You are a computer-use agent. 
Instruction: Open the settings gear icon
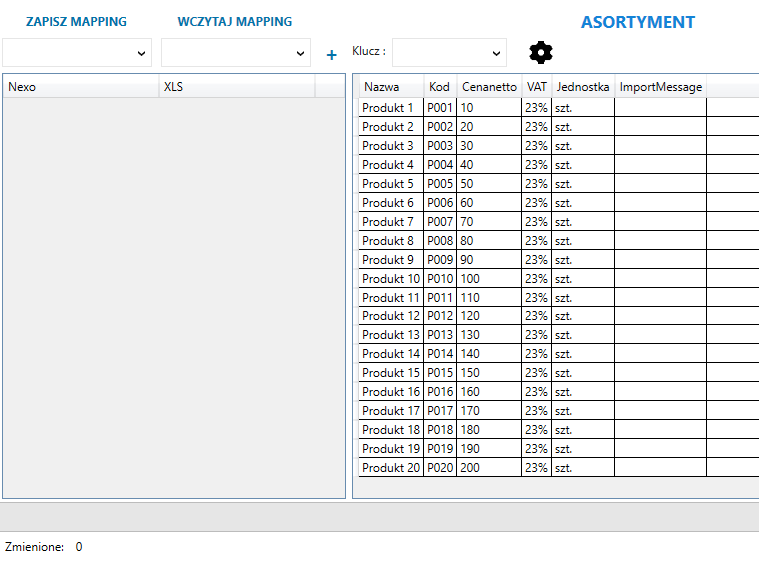point(540,53)
